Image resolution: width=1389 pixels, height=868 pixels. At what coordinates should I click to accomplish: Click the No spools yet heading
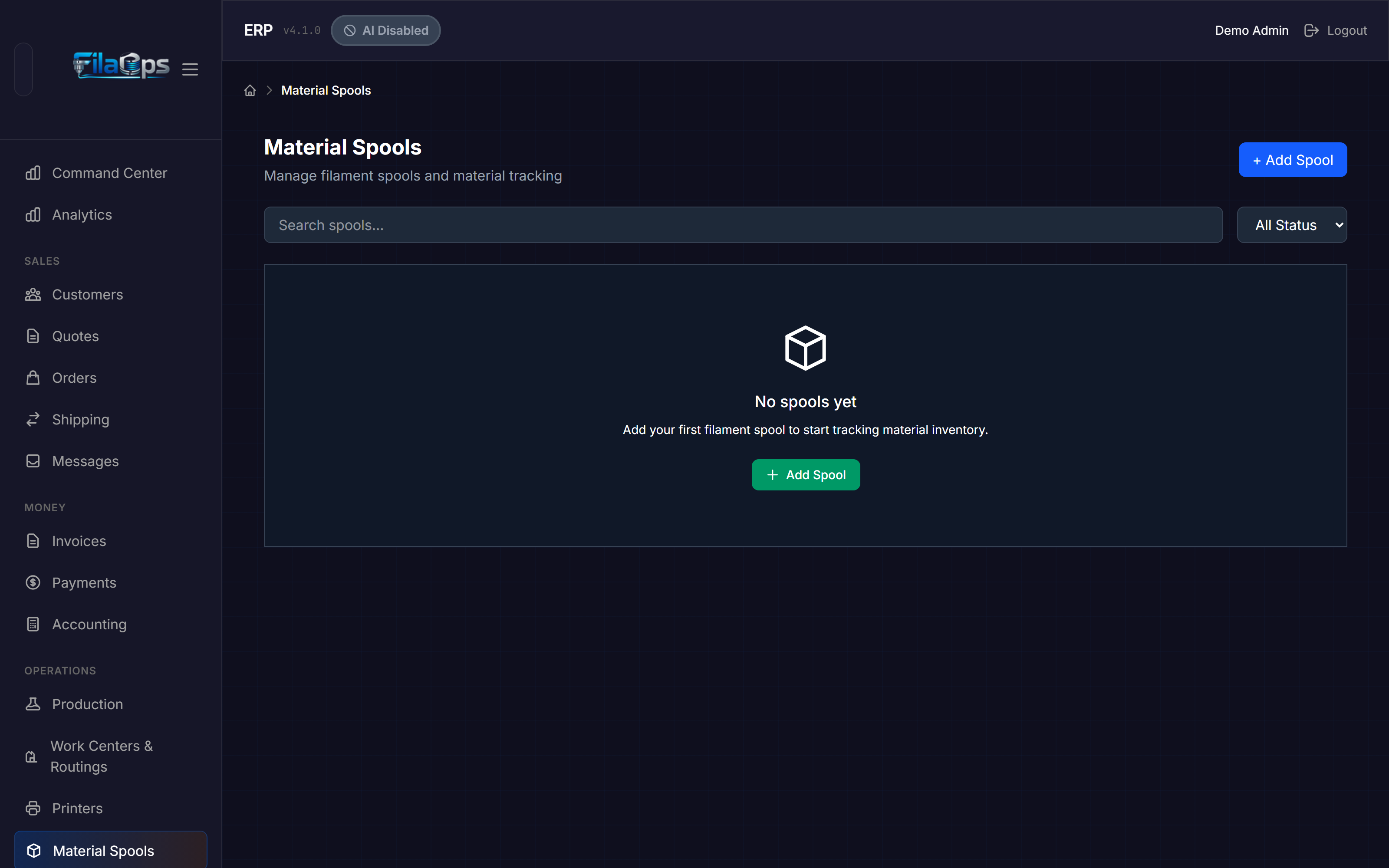pos(805,401)
